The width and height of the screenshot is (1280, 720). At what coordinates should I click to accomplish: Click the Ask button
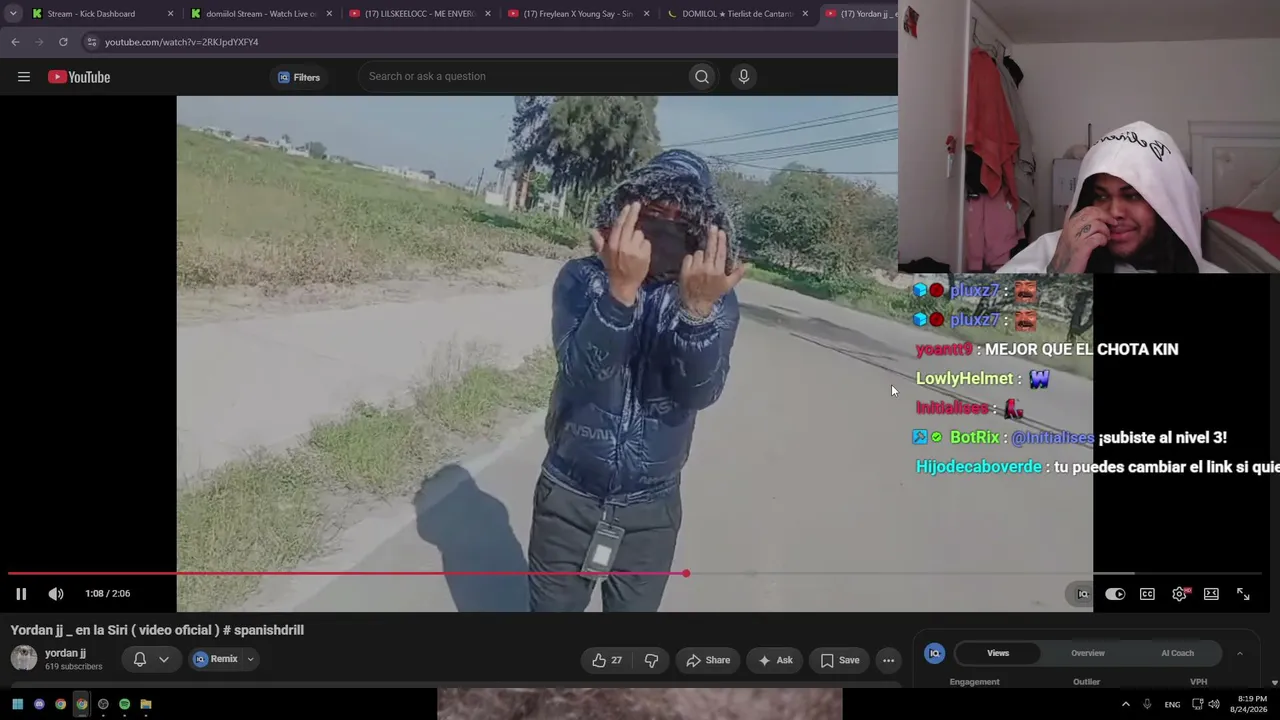coord(775,660)
